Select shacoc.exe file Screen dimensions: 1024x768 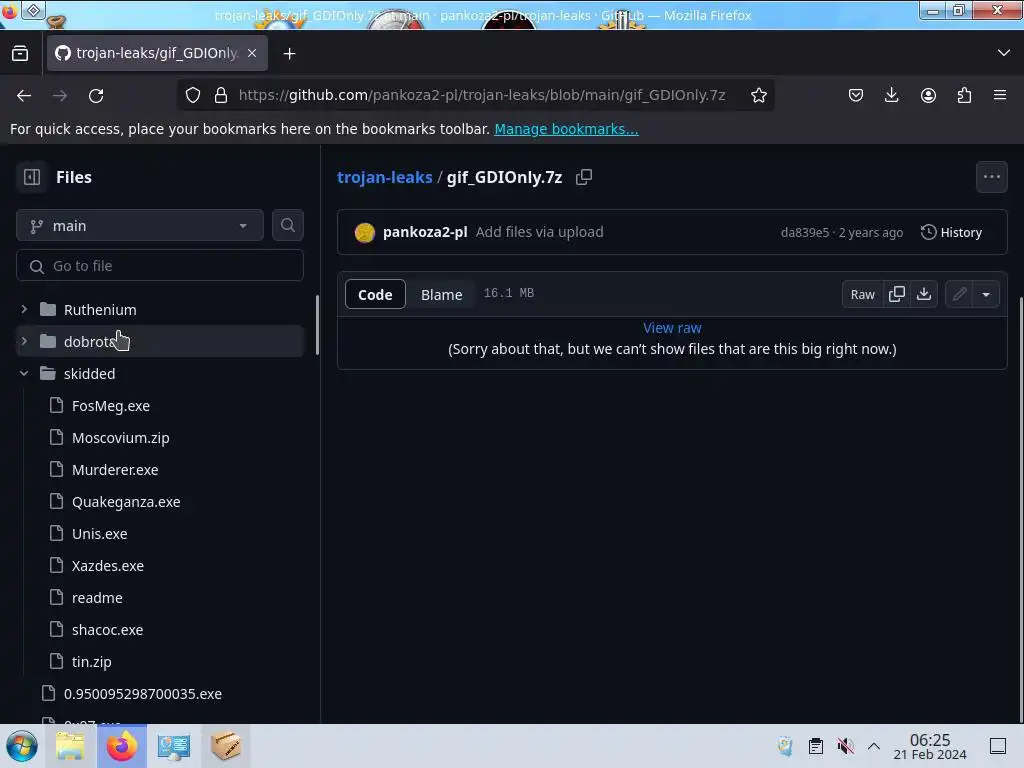click(x=107, y=630)
